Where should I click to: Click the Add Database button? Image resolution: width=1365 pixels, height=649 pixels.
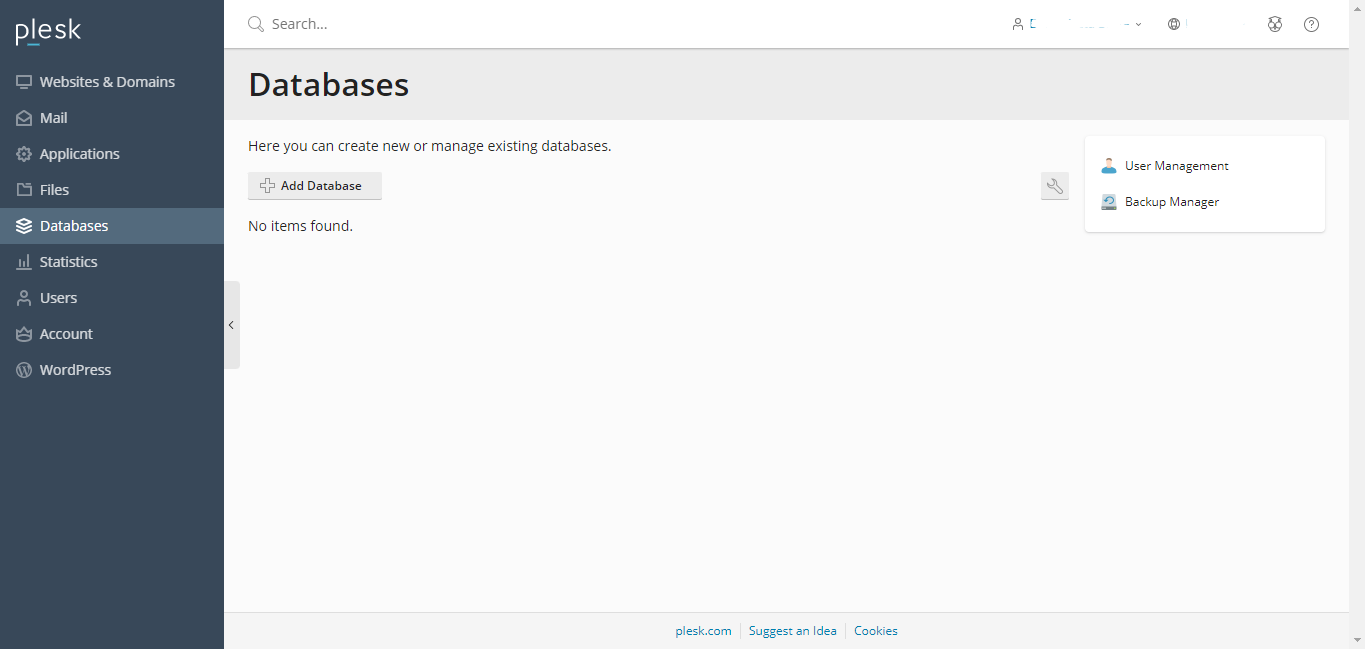315,186
